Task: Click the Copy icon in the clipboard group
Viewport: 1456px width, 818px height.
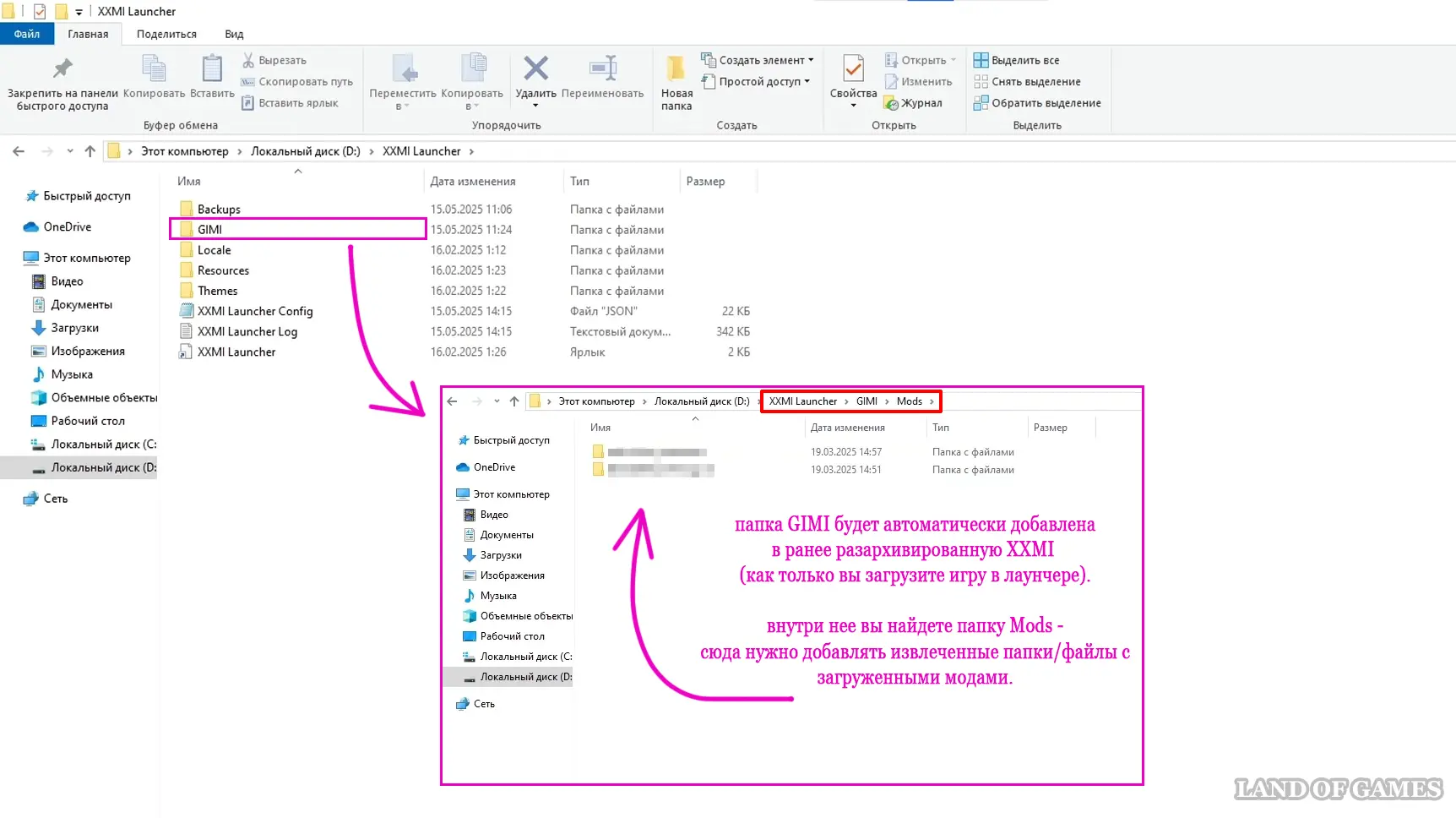Action: pos(154,69)
